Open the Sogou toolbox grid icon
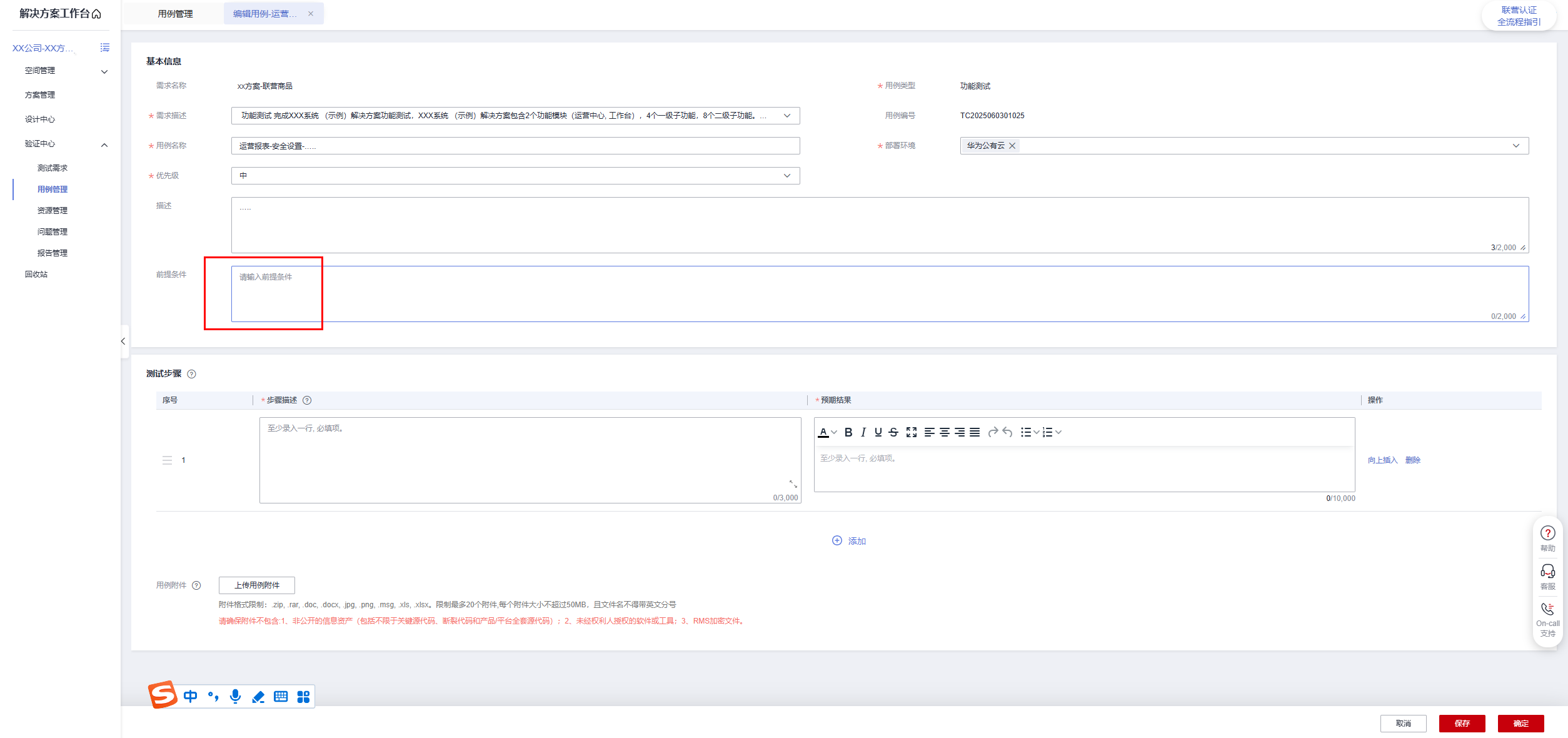 [x=303, y=697]
